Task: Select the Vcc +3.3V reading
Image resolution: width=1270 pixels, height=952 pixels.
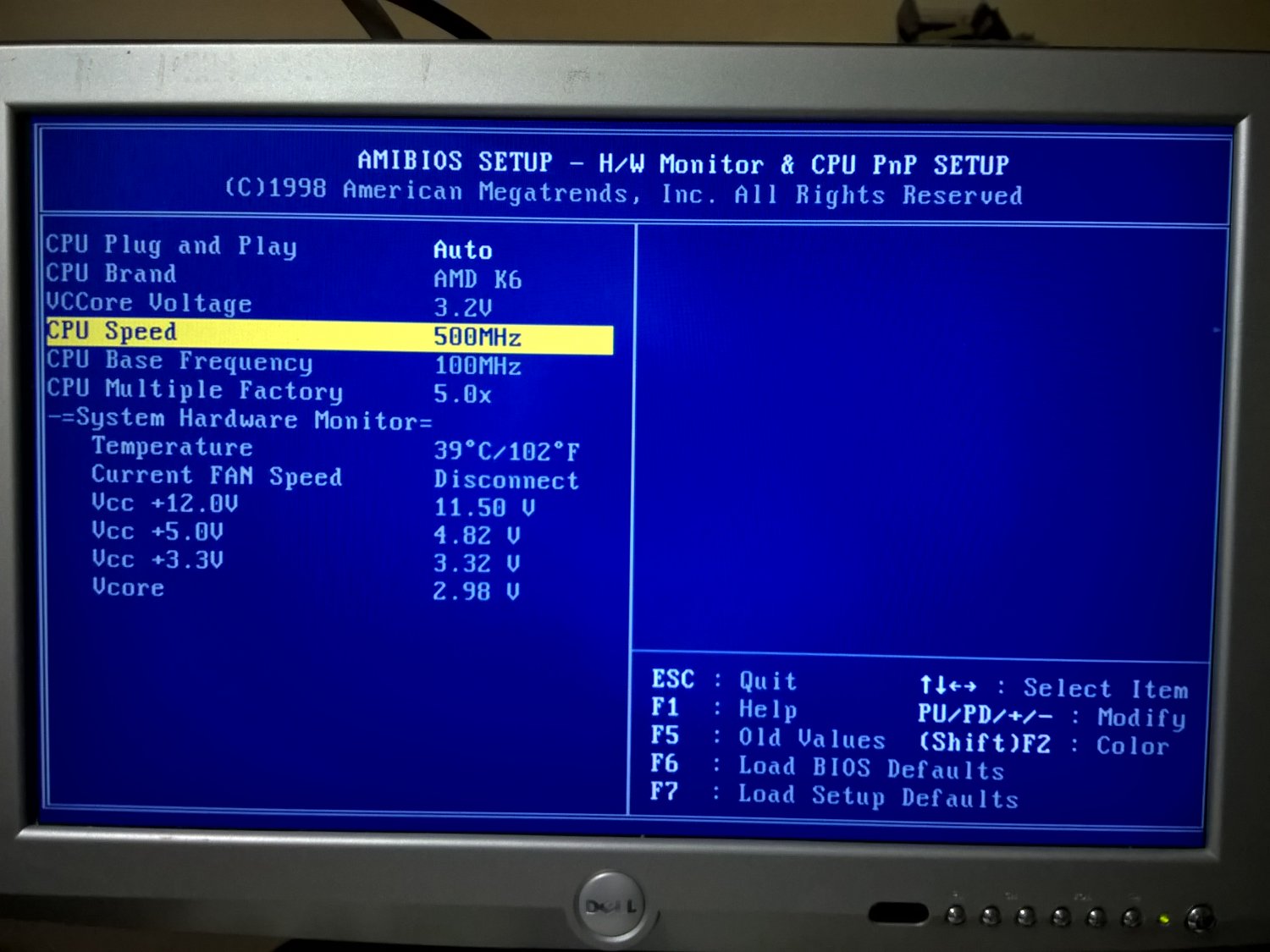Action: [157, 559]
